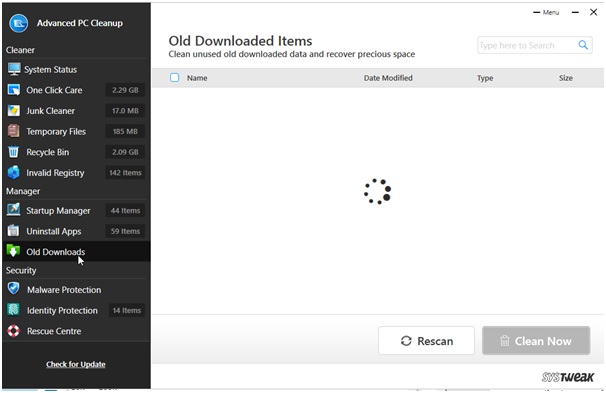
Task: Click the Junk Cleaner icon
Action: click(14, 111)
